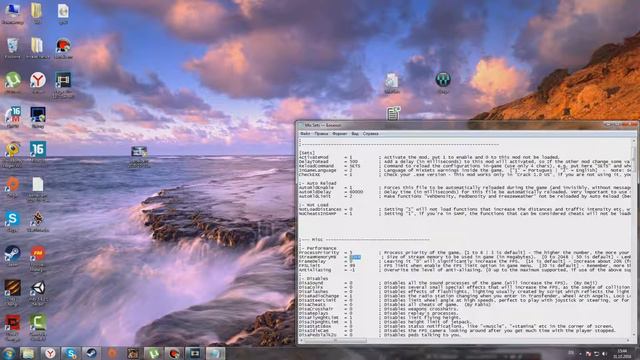640x360 pixels.
Task: Click the Windows Start button
Action: point(9,353)
